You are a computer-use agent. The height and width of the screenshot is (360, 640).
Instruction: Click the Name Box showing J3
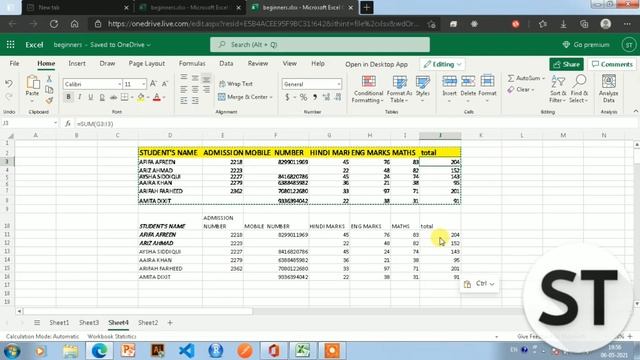tap(29, 123)
